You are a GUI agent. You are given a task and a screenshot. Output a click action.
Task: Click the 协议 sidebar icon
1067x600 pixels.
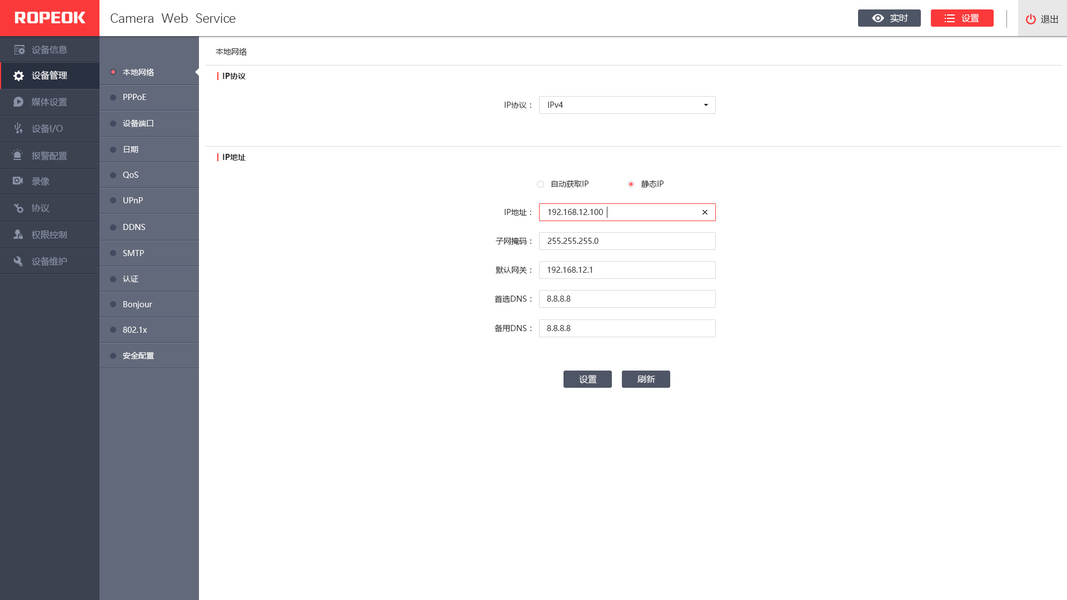(18, 208)
